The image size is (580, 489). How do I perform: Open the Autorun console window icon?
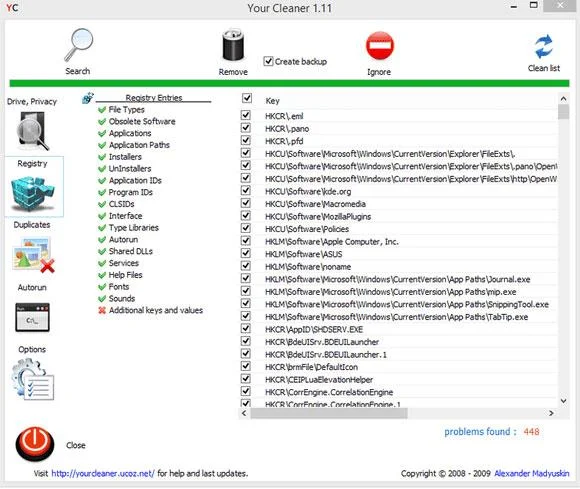[x=33, y=317]
